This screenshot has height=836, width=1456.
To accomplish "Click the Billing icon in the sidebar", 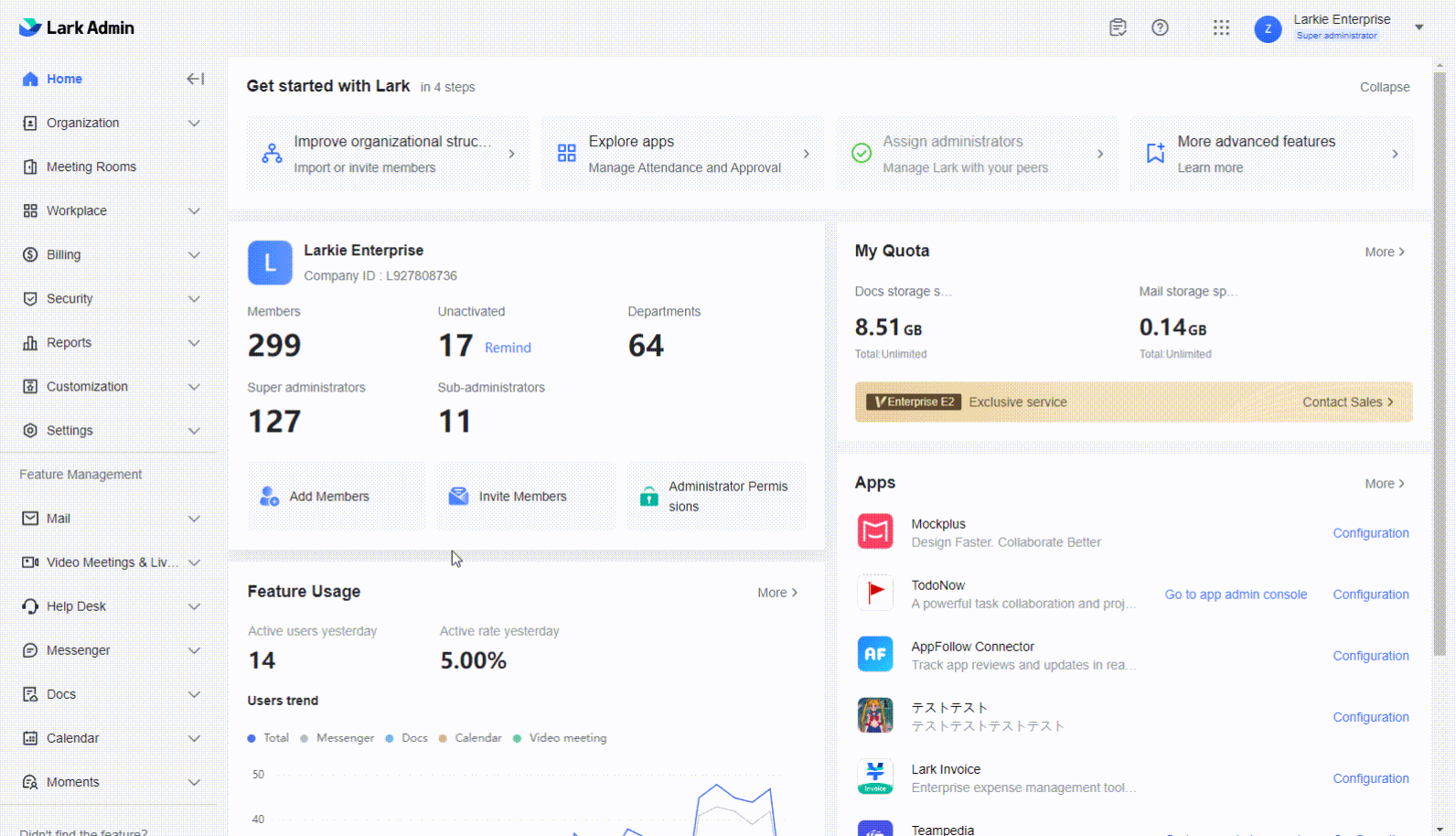I will [30, 254].
